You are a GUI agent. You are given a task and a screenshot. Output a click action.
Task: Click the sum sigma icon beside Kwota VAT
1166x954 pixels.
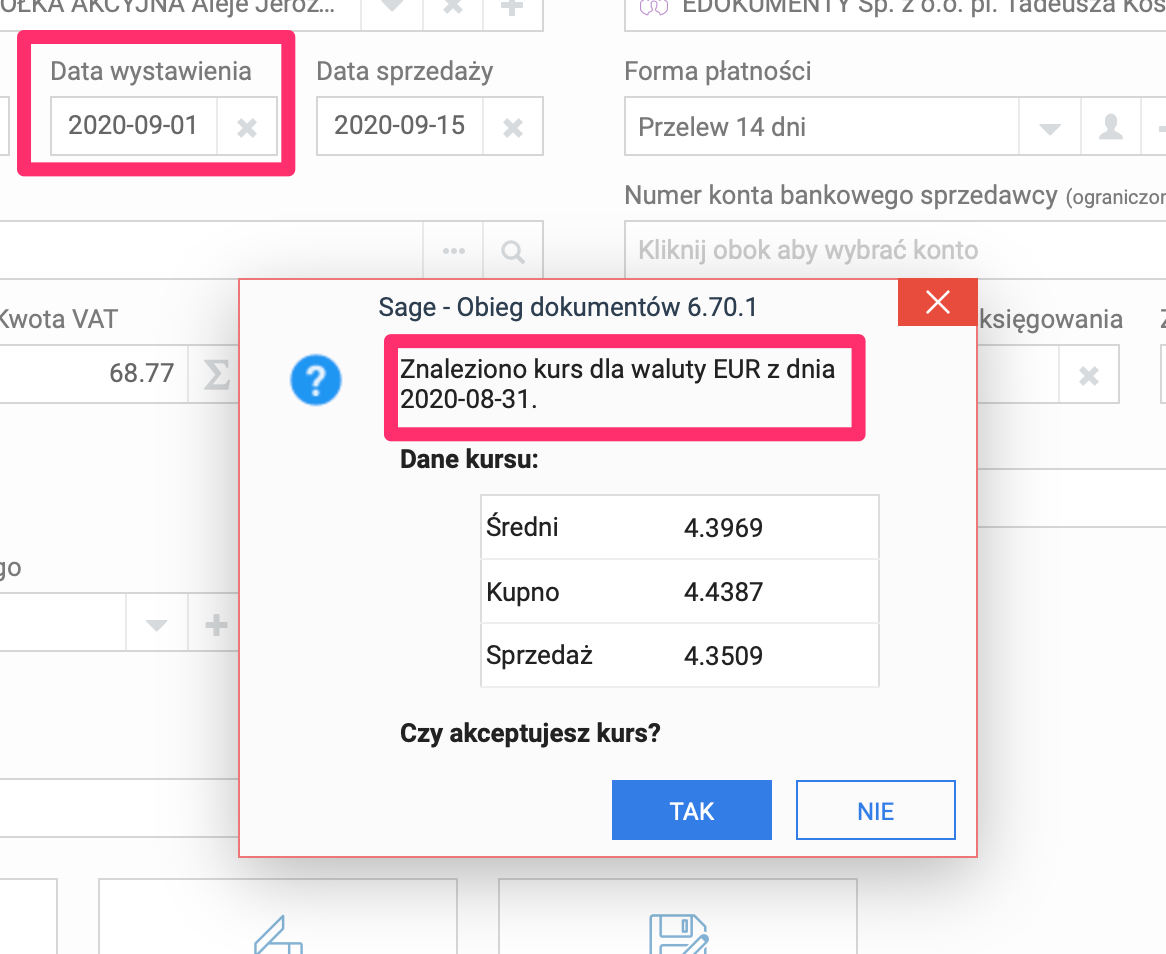(216, 374)
